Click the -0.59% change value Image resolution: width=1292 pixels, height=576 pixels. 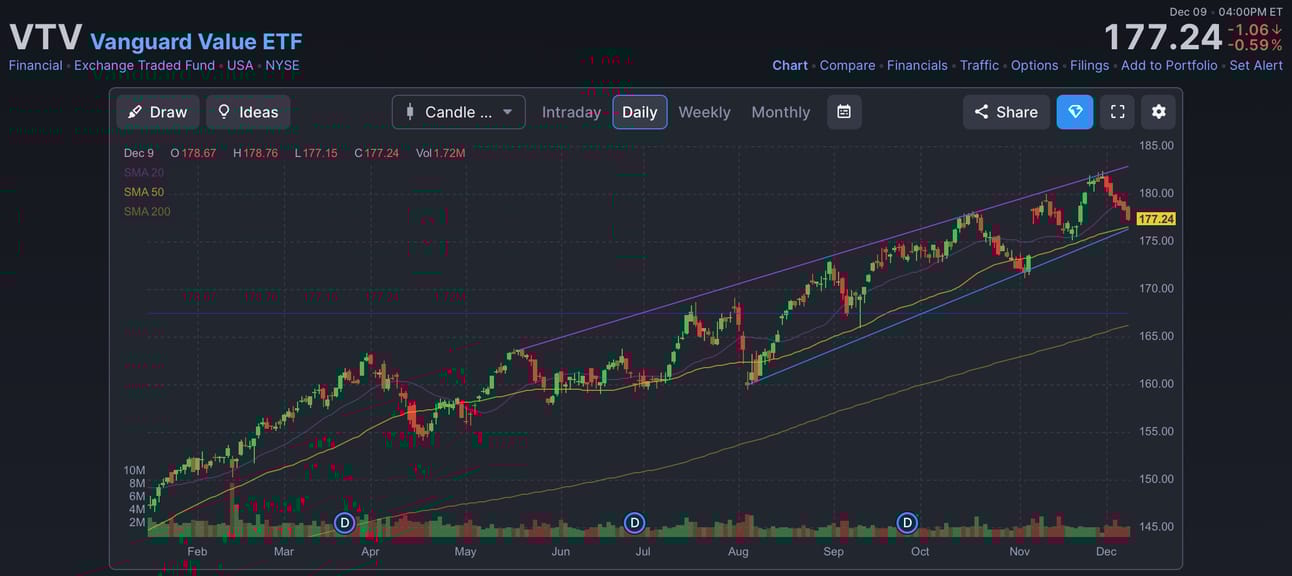point(1256,45)
